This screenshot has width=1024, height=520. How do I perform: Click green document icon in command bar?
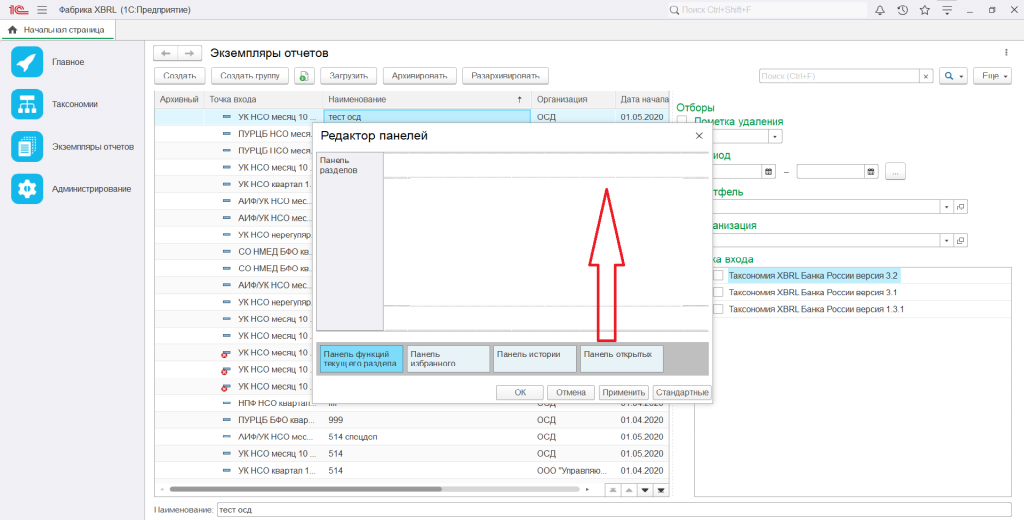point(304,76)
